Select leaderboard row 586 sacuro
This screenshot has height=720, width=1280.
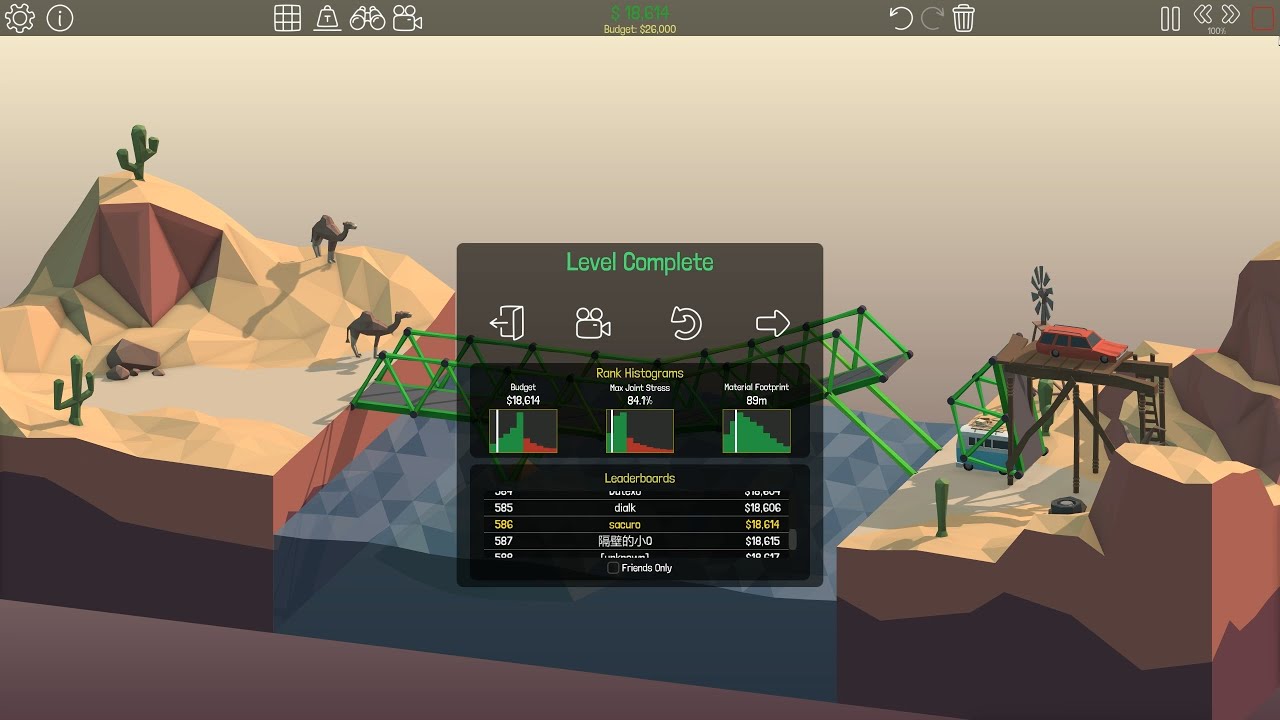tap(637, 524)
